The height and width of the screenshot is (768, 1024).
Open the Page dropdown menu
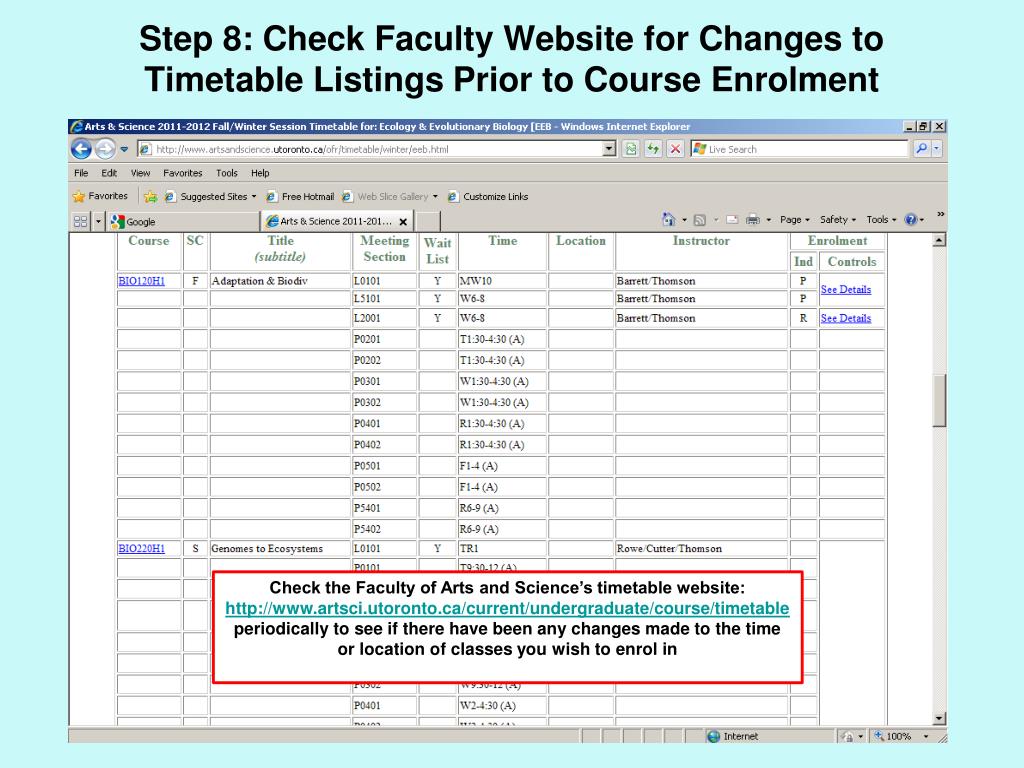(x=795, y=220)
